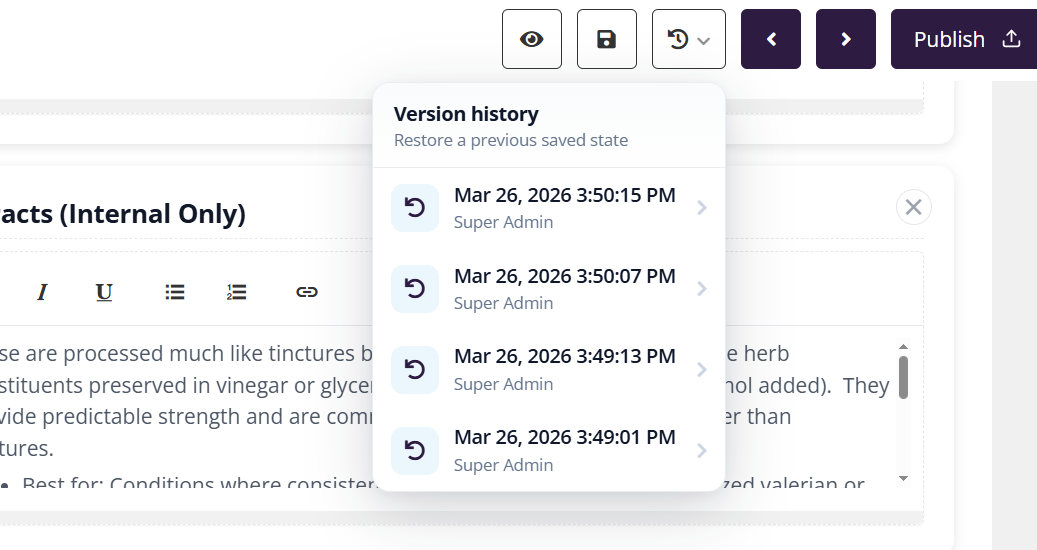Viewport: 1037px width, 550px height.
Task: Close the Extracts section with X icon
Action: pyautogui.click(x=913, y=207)
